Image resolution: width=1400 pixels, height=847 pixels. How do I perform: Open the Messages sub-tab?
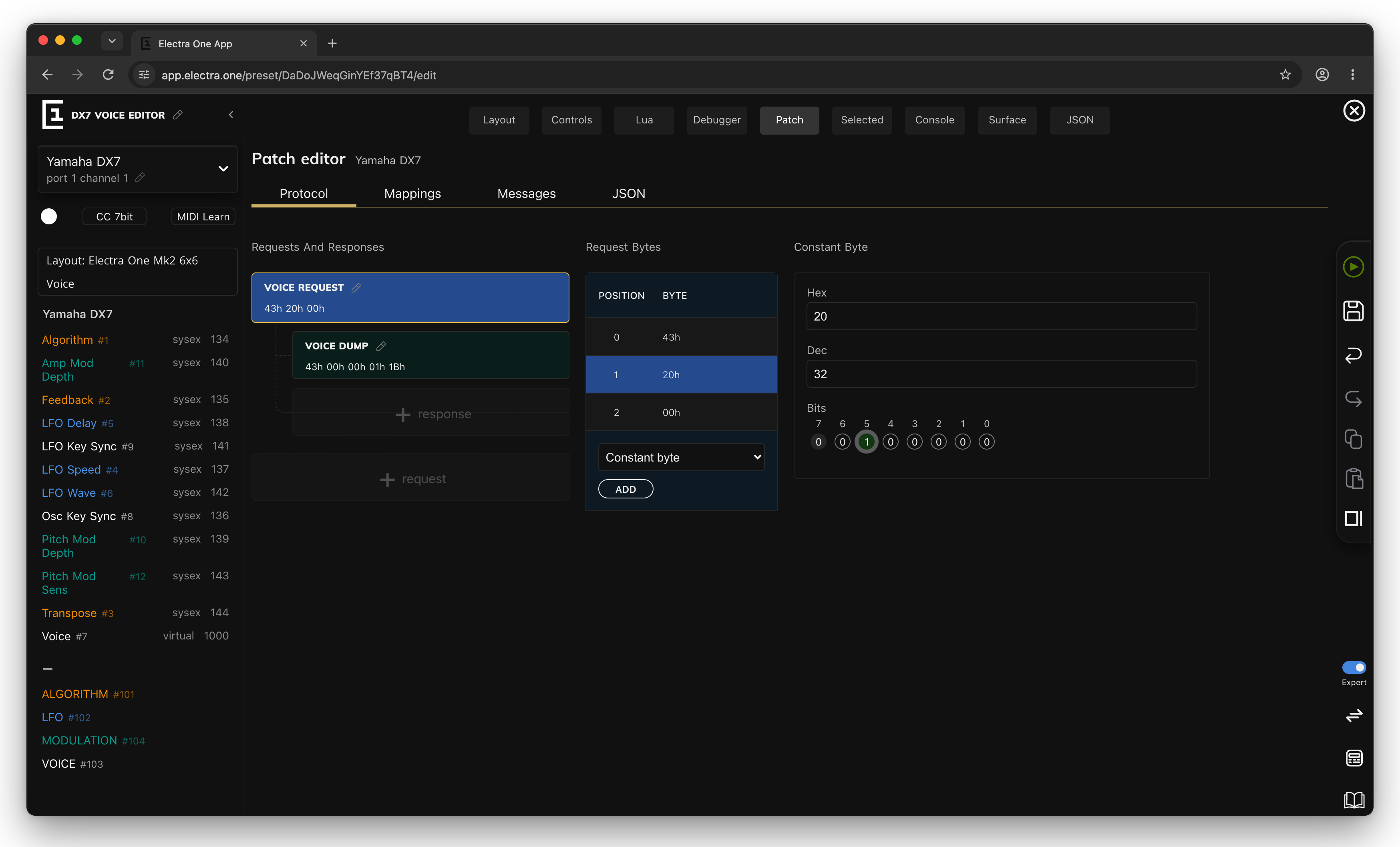click(x=526, y=193)
